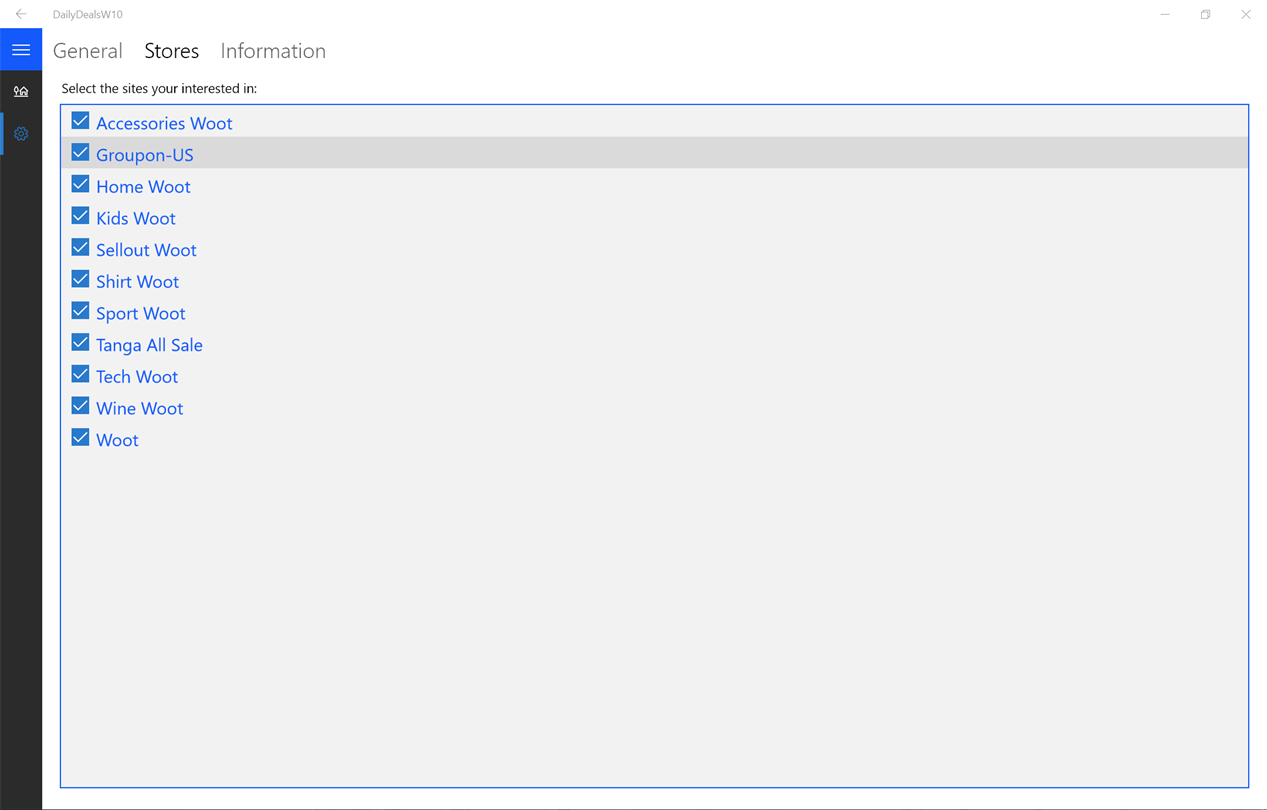
Task: Click the Home Woot label text
Action: click(x=143, y=187)
